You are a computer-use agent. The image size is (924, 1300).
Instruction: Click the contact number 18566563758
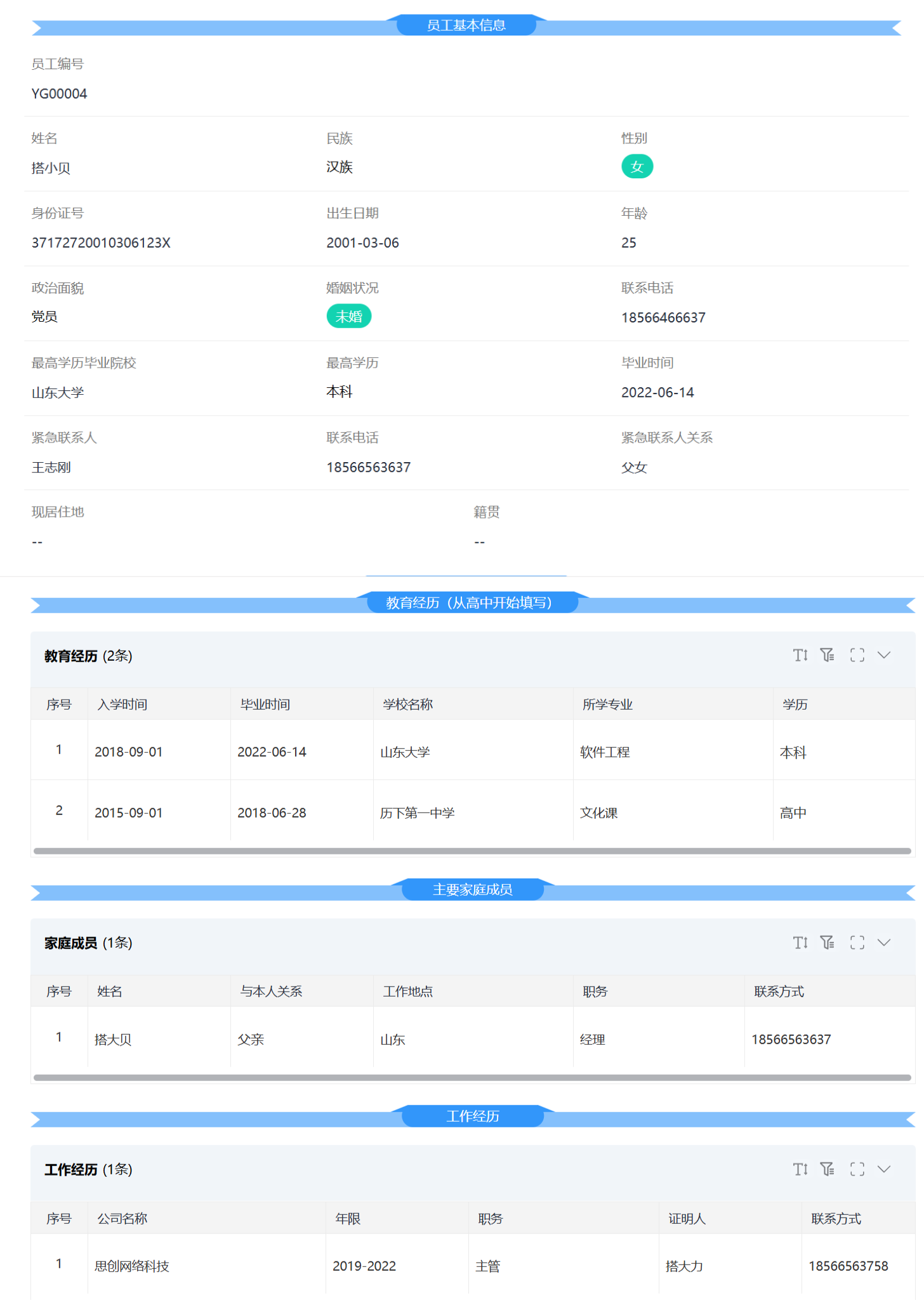pos(848,1266)
